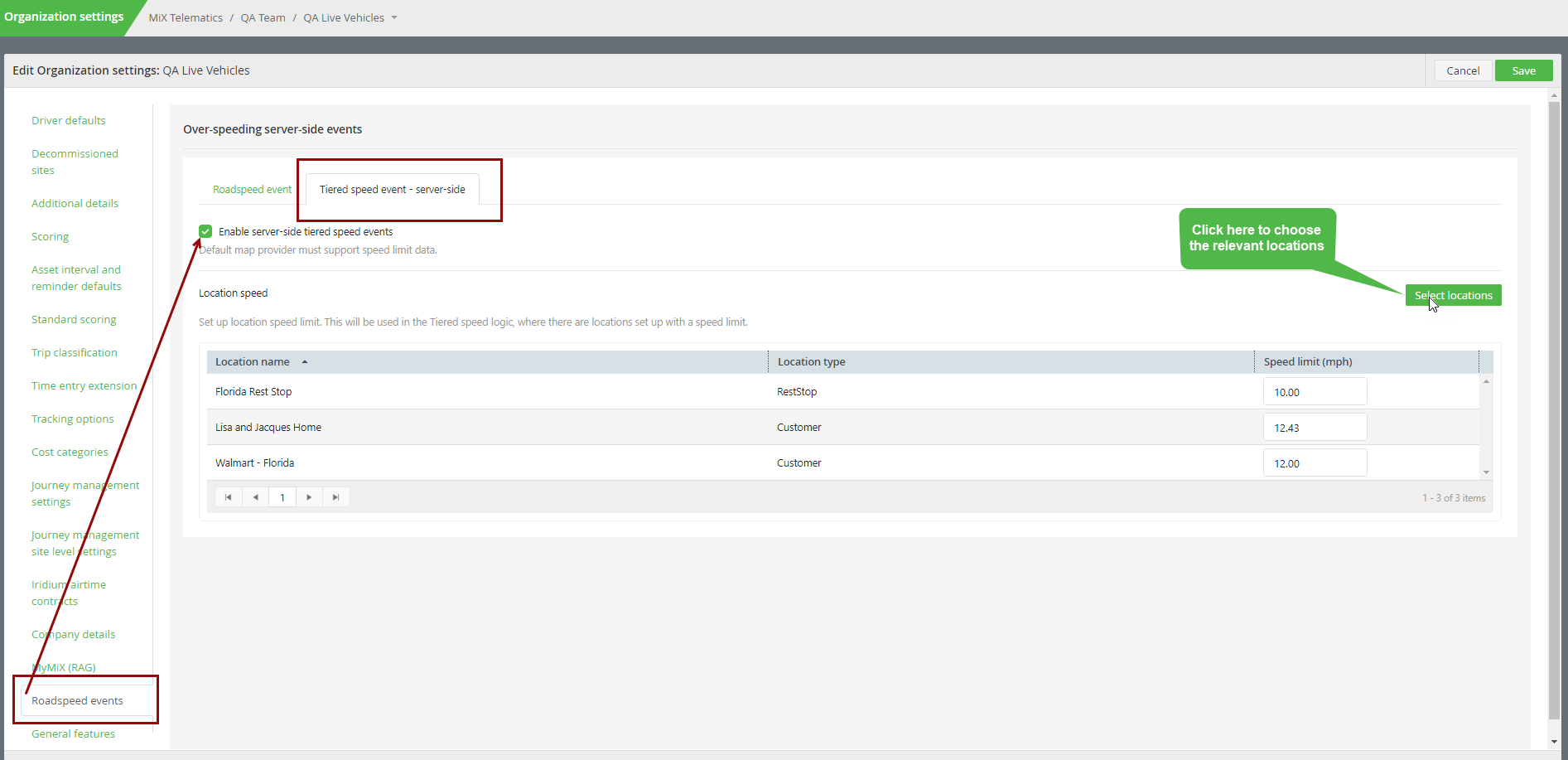Click MiX Telematics breadcrumb link
The image size is (1568, 760).
point(186,17)
